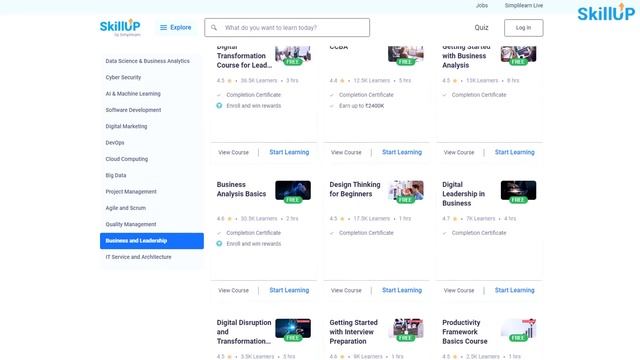Select AI & Machine Learning category
Image resolution: width=640 pixels, height=360 pixels.
coord(133,93)
